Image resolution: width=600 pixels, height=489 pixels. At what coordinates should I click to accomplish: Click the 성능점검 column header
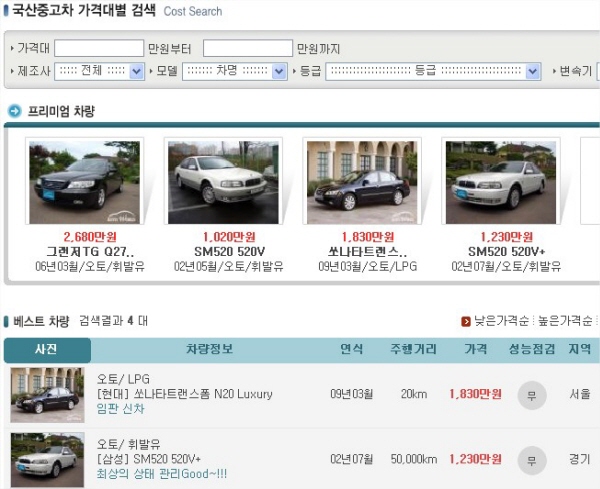click(532, 349)
